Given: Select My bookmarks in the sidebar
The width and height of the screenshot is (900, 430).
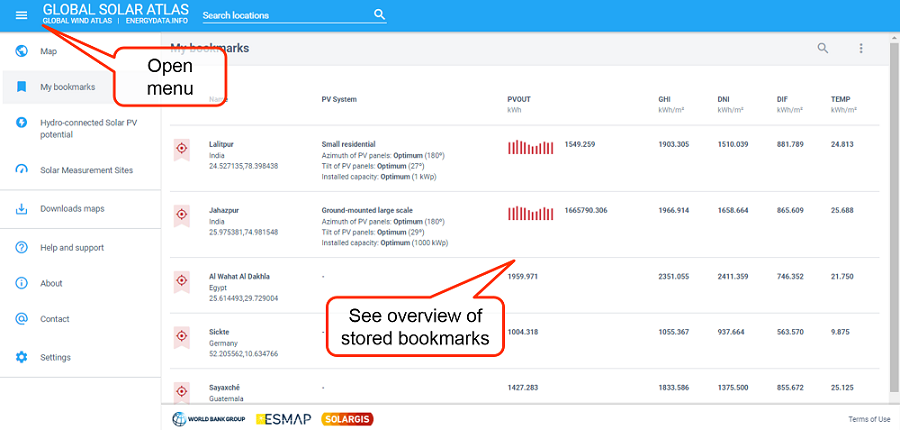Looking at the screenshot, I should point(67,87).
